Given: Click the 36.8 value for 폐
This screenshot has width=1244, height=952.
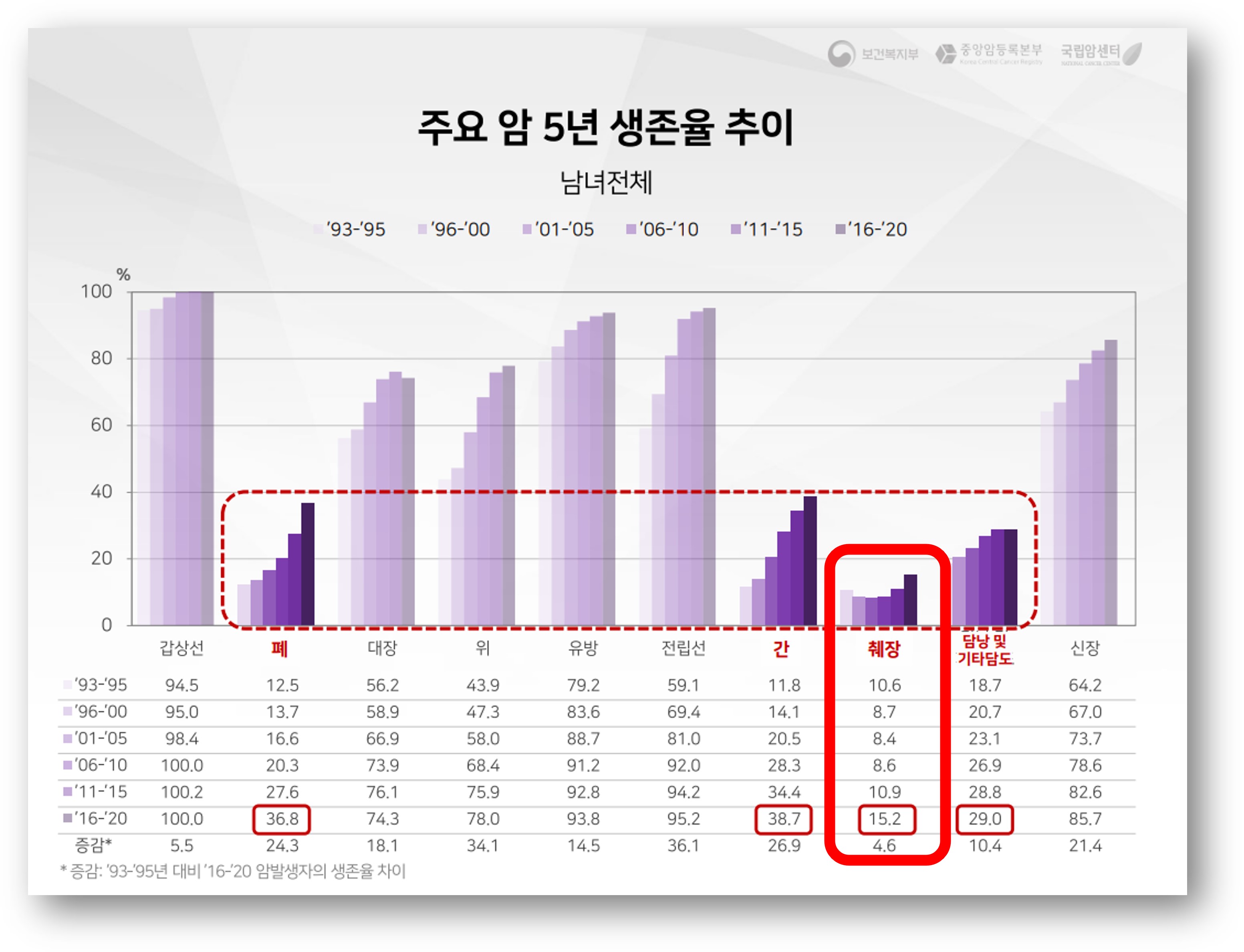Looking at the screenshot, I should pyautogui.click(x=282, y=819).
